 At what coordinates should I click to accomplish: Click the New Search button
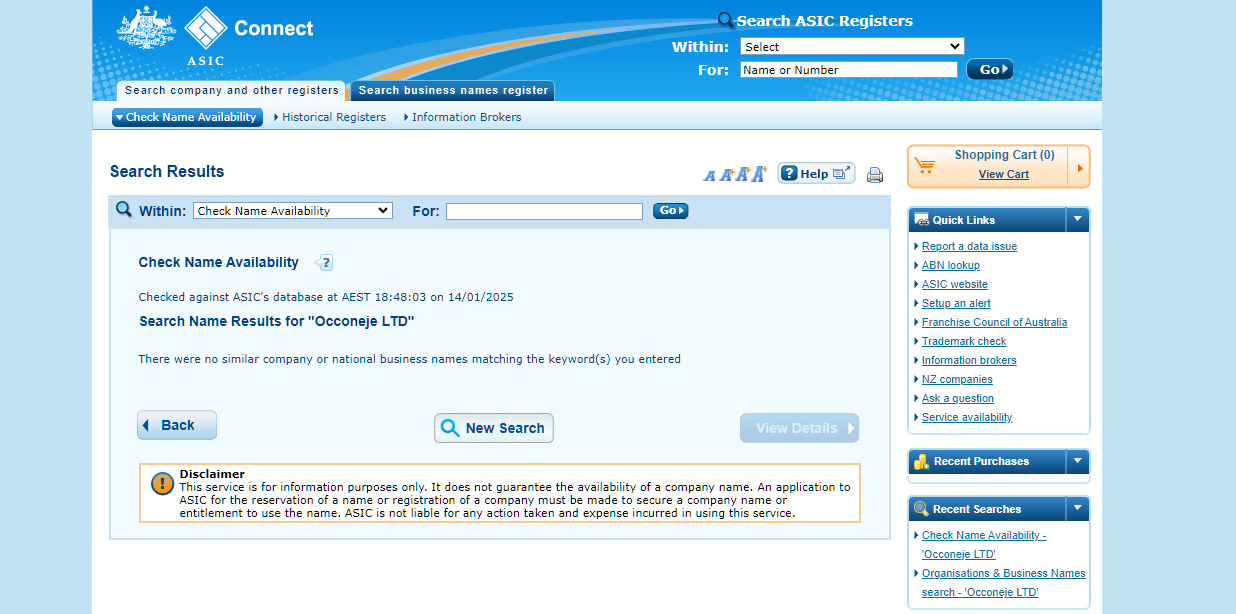(x=494, y=428)
